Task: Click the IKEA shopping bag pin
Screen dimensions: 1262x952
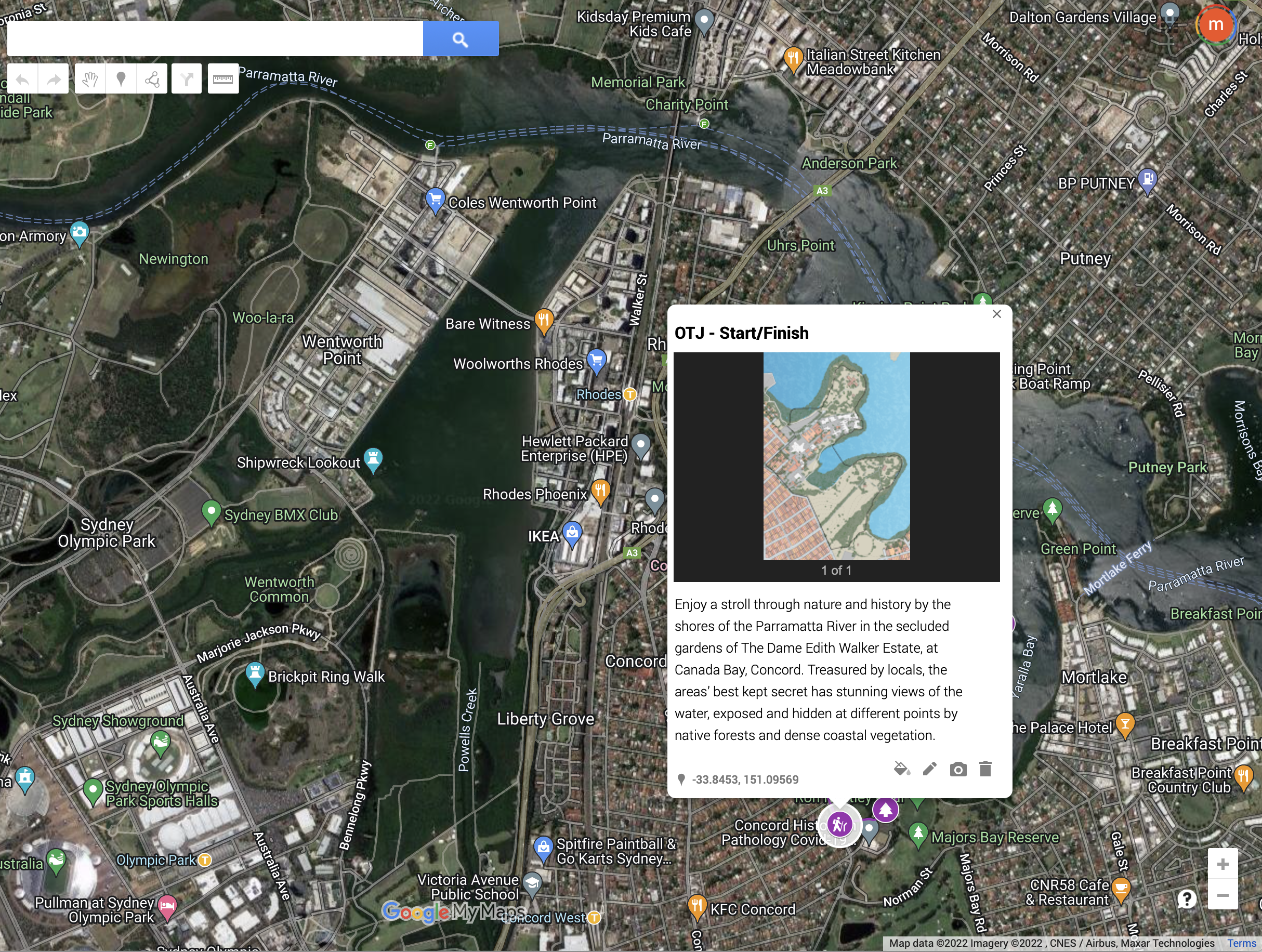Action: (x=572, y=534)
